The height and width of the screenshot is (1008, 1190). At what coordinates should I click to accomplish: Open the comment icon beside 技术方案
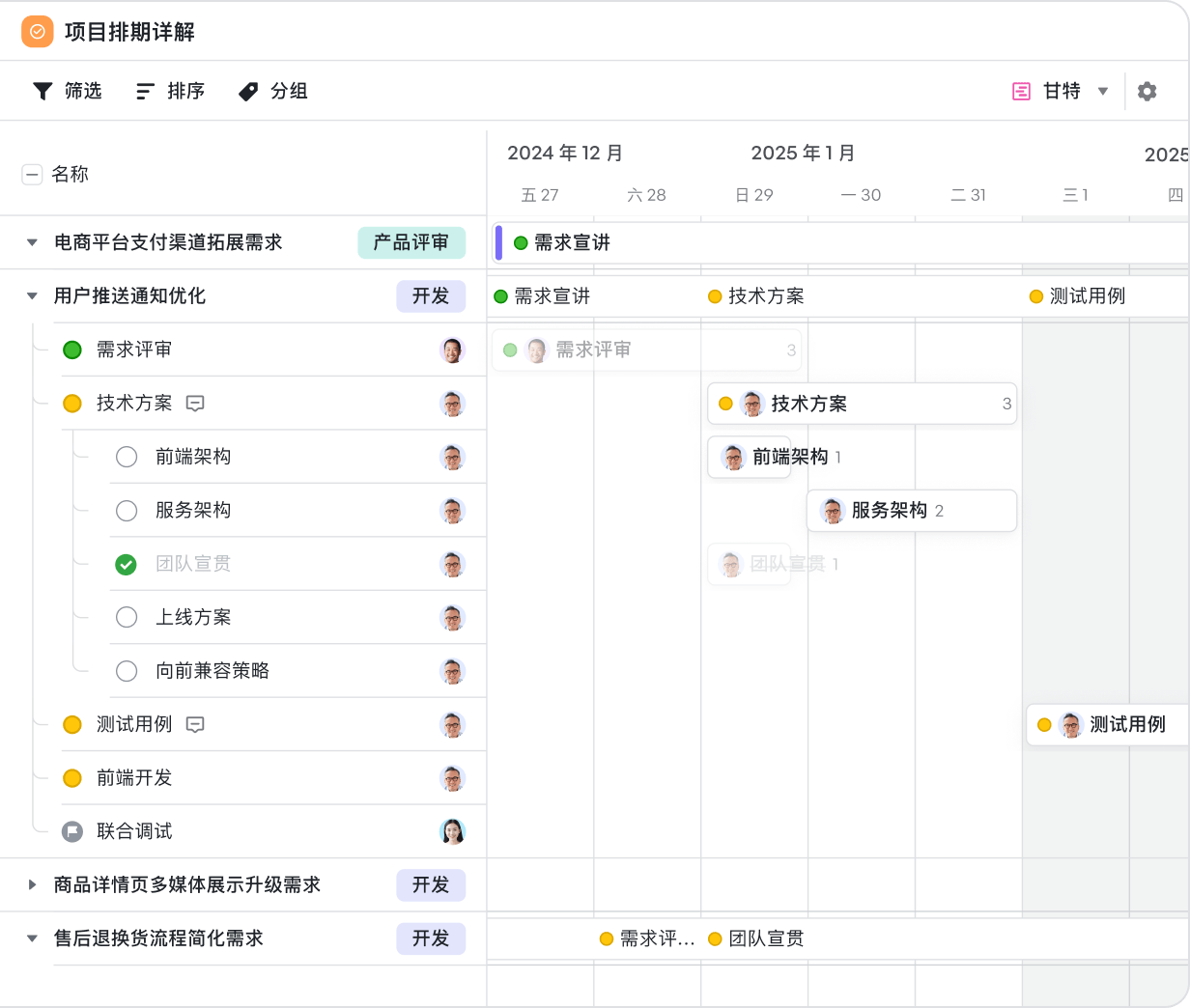(195, 404)
